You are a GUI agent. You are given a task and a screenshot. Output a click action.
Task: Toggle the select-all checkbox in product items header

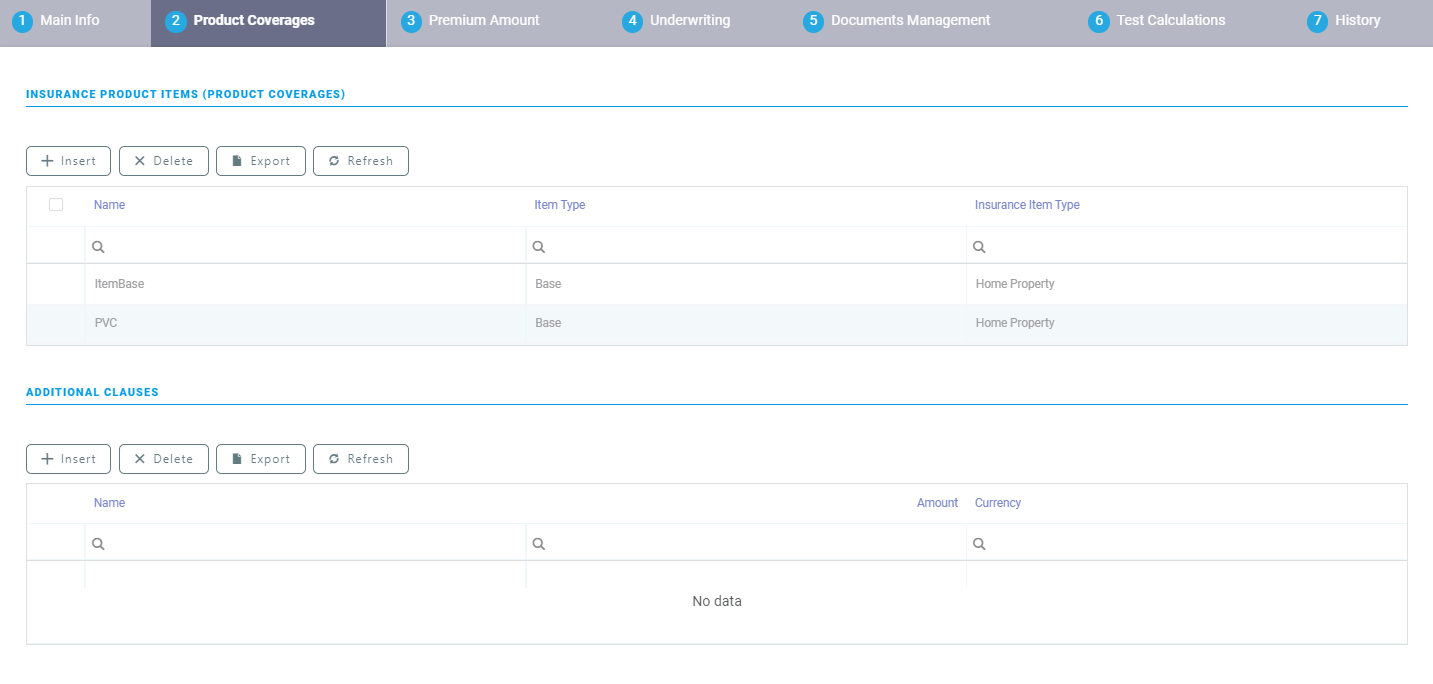pyautogui.click(x=56, y=205)
